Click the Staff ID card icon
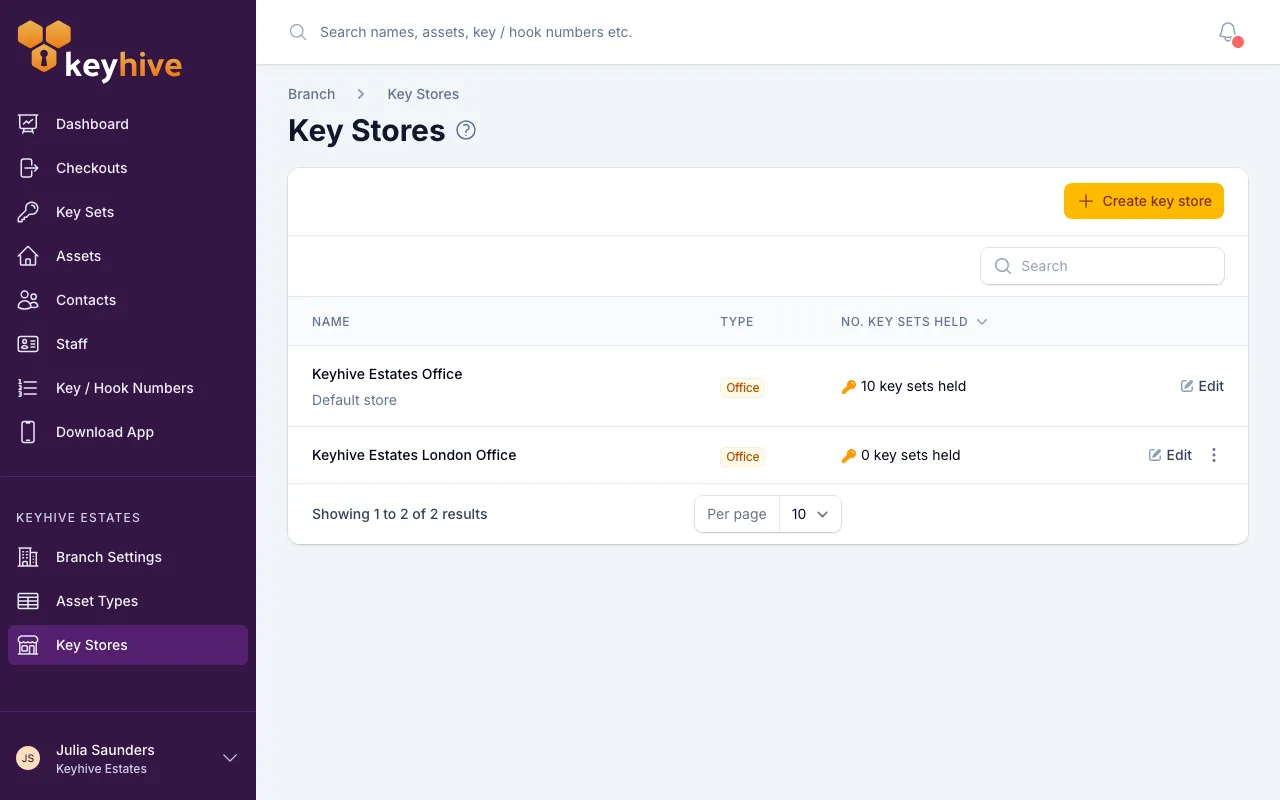Image resolution: width=1280 pixels, height=800 pixels. pyautogui.click(x=28, y=344)
